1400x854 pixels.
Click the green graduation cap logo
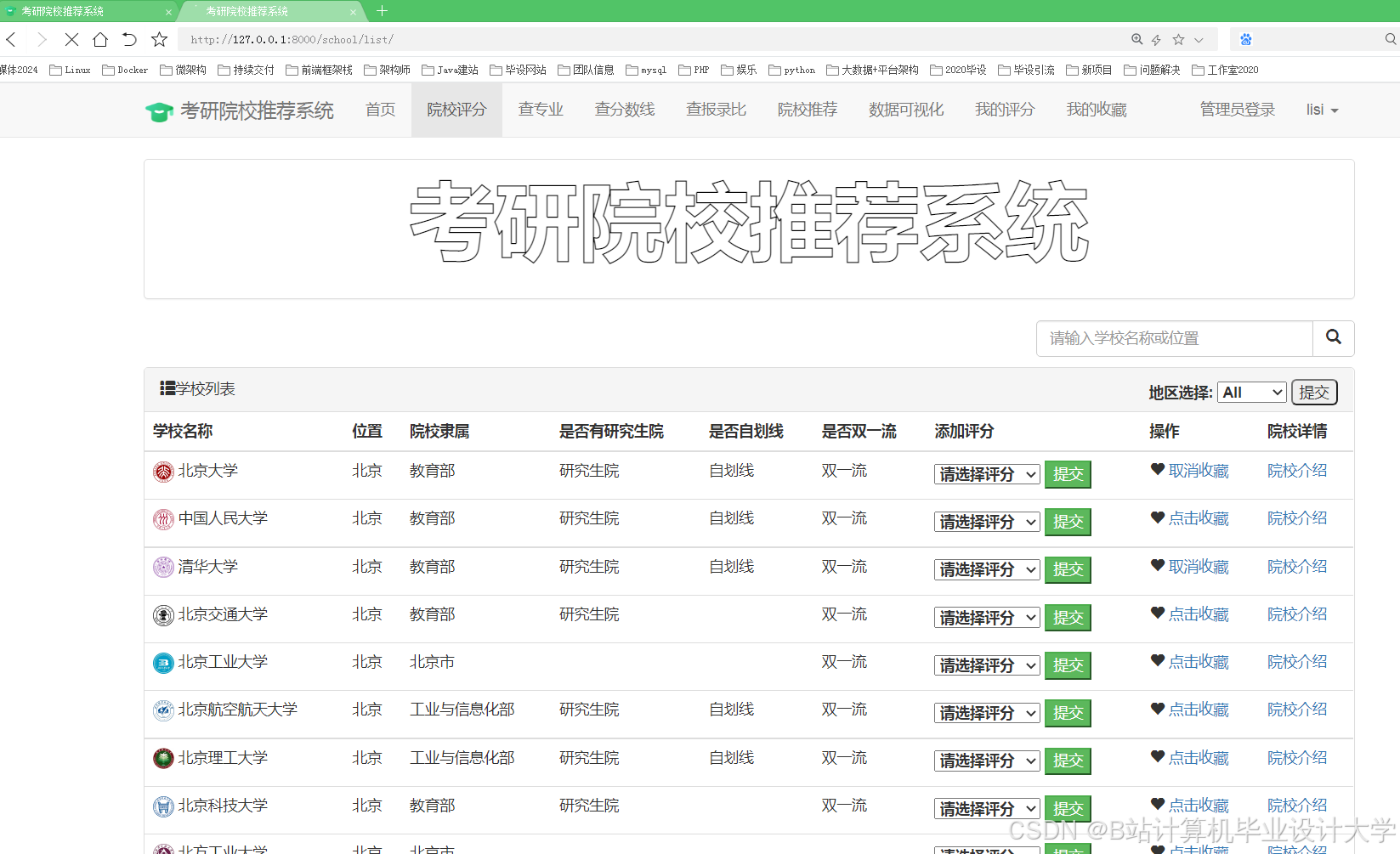[x=159, y=109]
